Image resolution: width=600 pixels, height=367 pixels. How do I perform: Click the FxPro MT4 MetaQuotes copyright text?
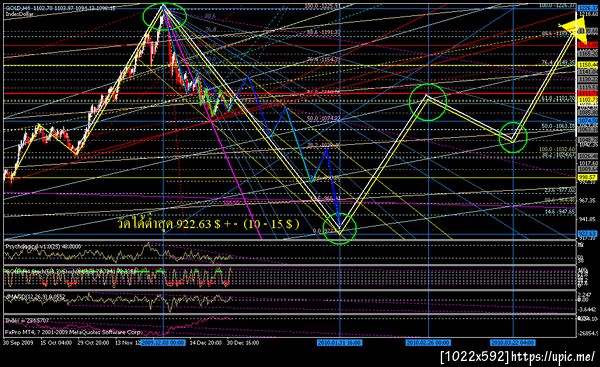click(x=74, y=332)
